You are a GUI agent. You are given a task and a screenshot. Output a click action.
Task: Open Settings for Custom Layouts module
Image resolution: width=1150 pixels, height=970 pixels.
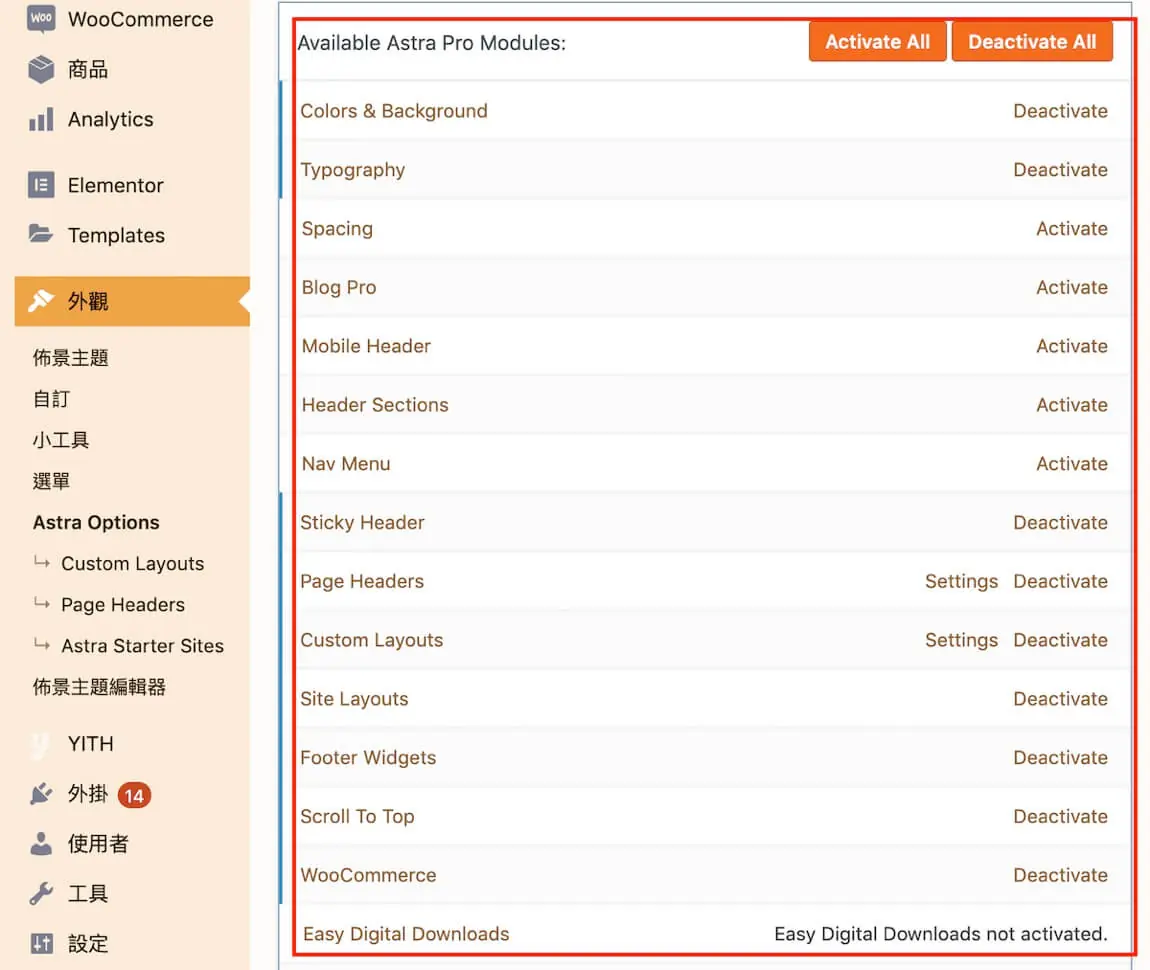[961, 639]
